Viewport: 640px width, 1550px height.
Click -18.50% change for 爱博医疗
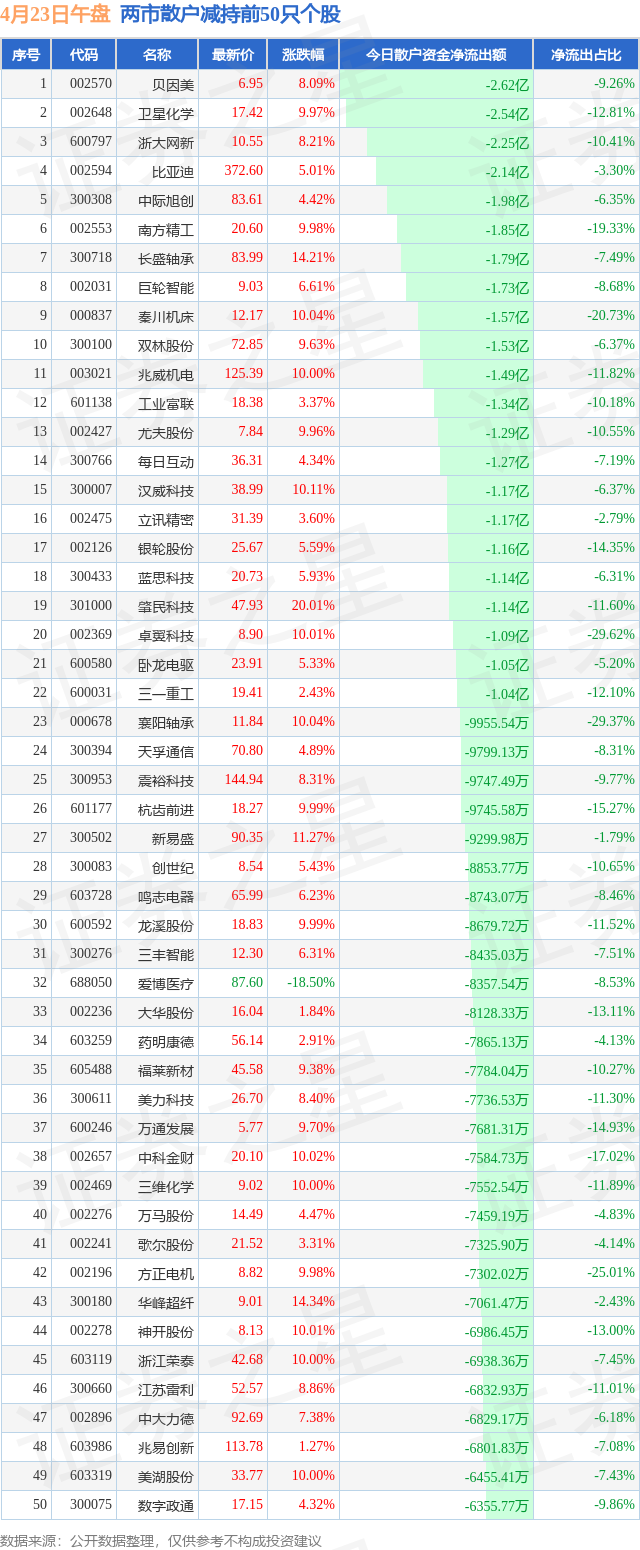click(x=311, y=983)
